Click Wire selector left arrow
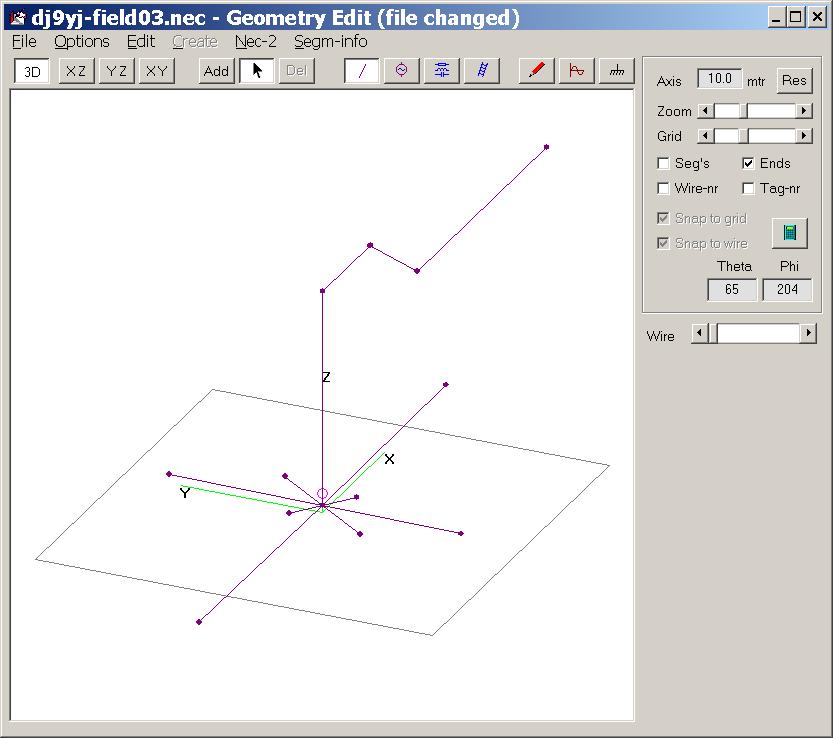Image resolution: width=833 pixels, height=738 pixels. [699, 334]
